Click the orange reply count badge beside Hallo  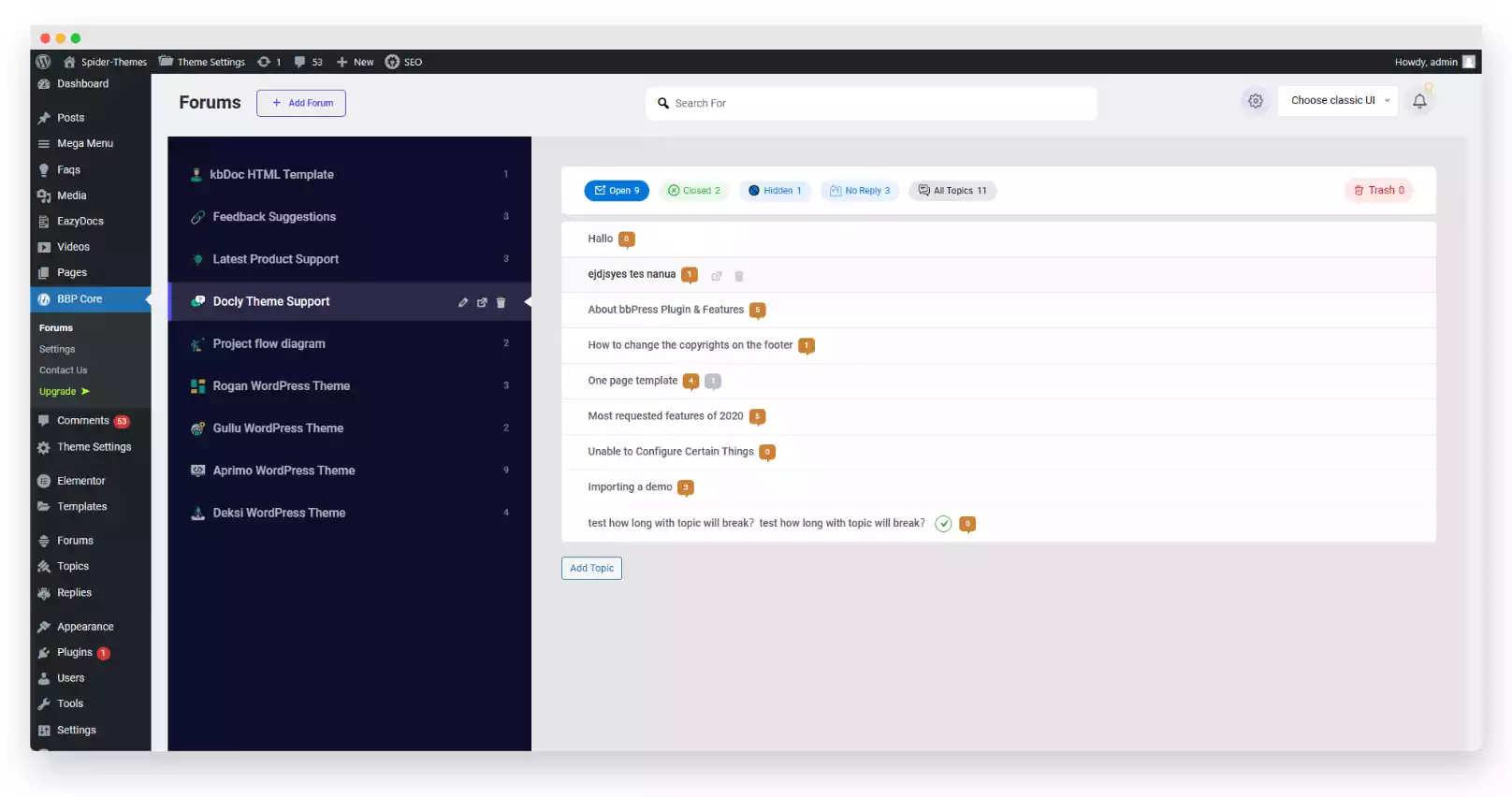(x=627, y=239)
